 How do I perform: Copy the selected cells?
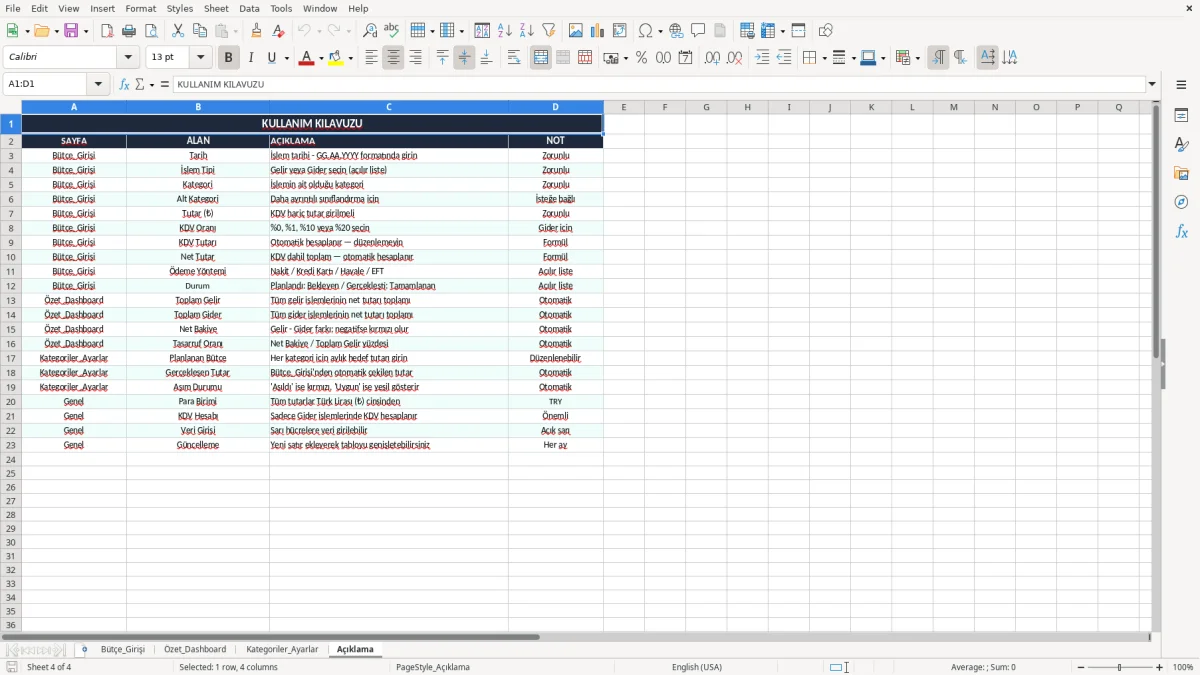pos(200,31)
